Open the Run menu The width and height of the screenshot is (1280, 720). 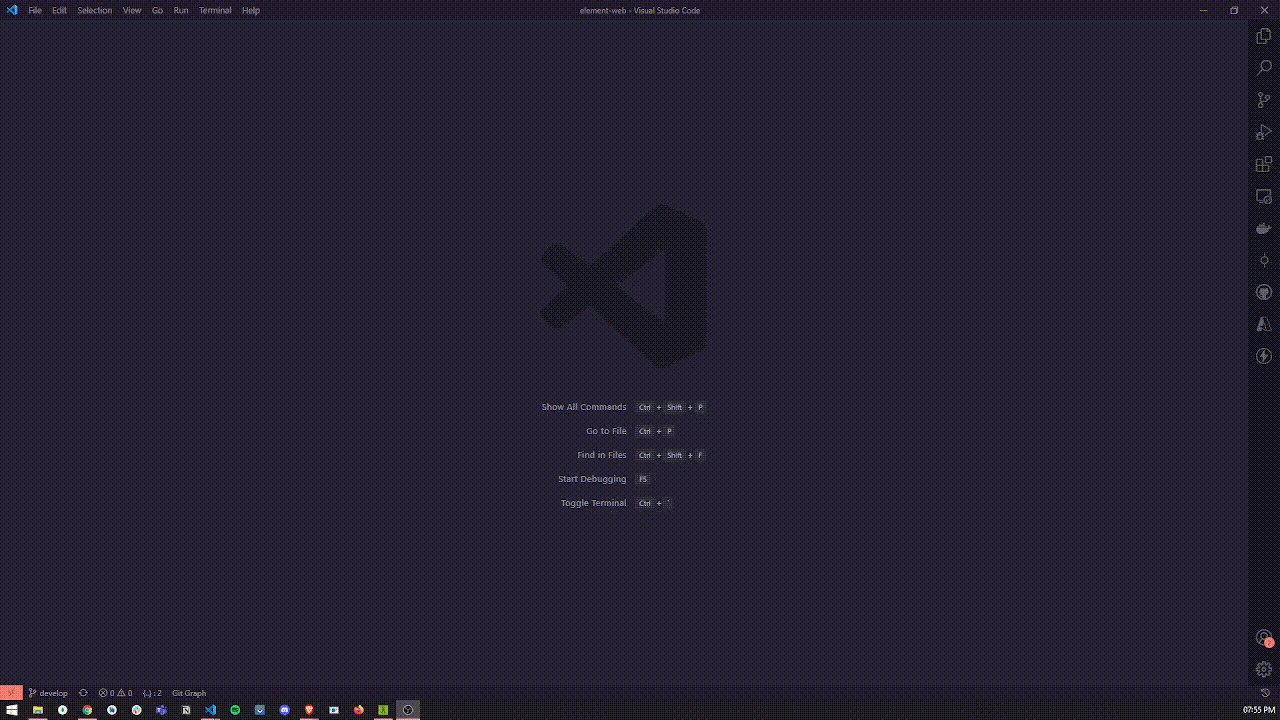[181, 10]
